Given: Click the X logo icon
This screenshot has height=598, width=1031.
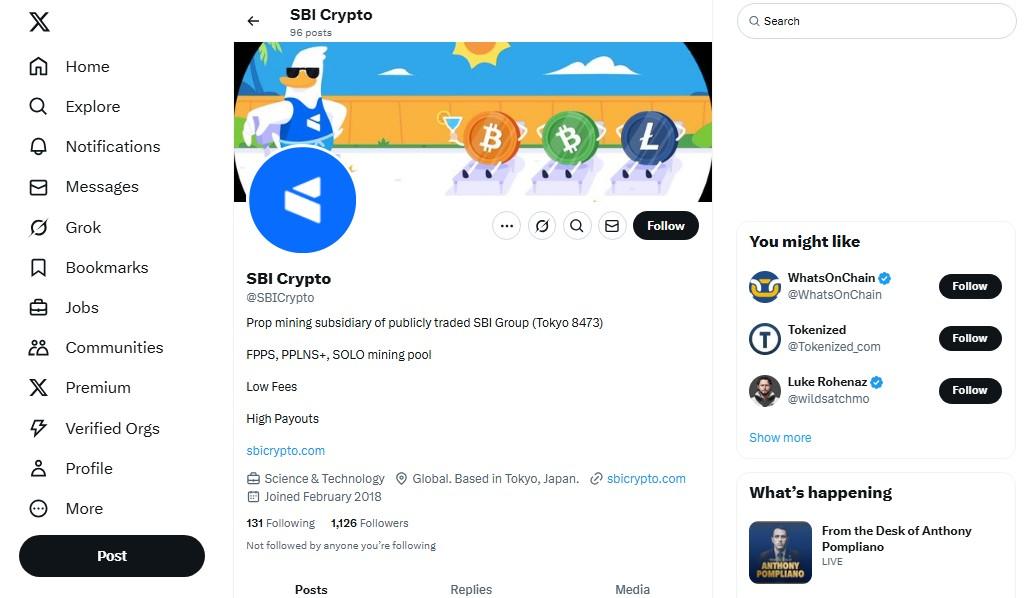Looking at the screenshot, I should click(x=39, y=22).
